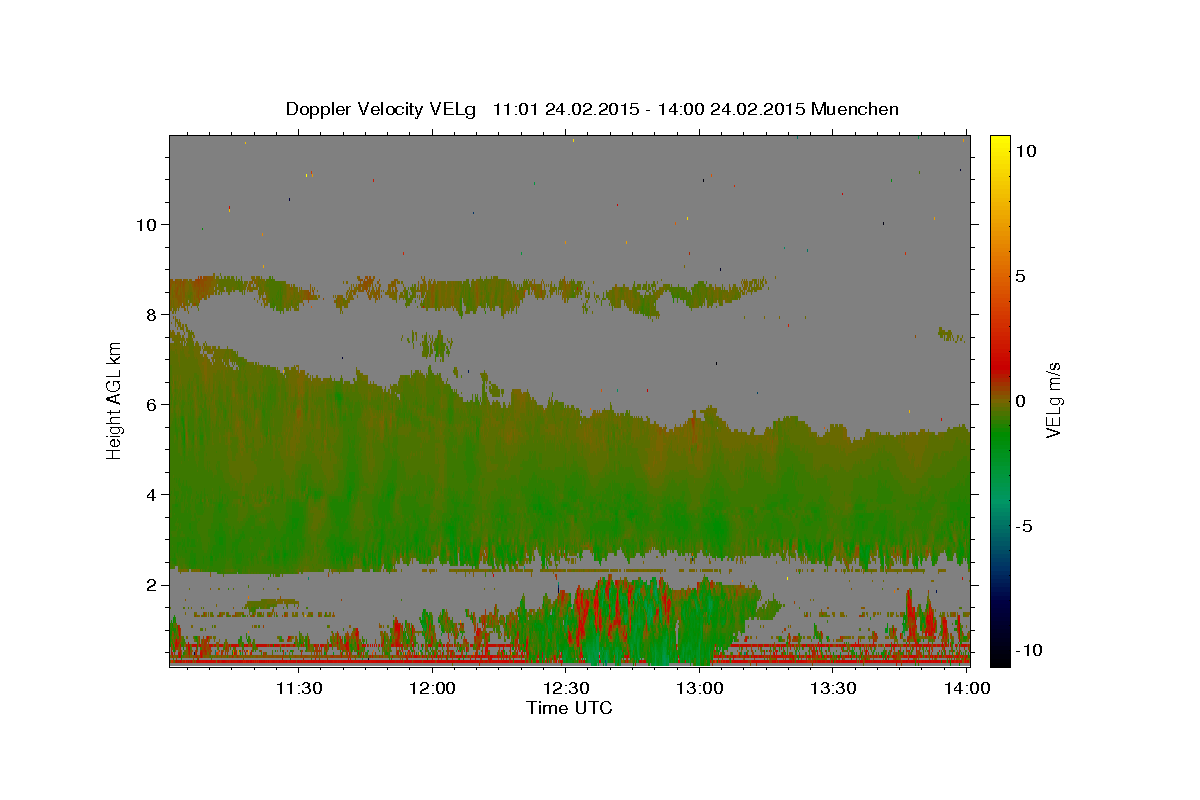Viewport: 1200px width, 800px height.
Task: Click the colorbar value 10 label
Action: pyautogui.click(x=1025, y=150)
